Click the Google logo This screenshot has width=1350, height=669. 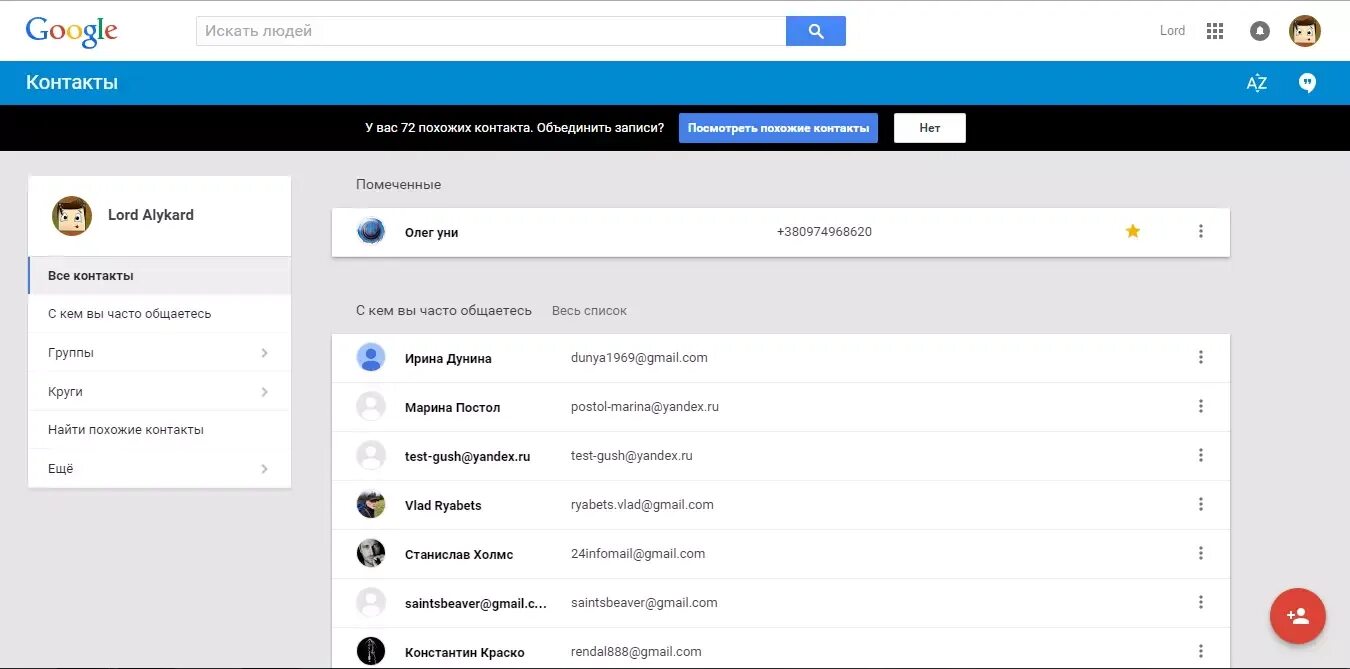pos(71,31)
